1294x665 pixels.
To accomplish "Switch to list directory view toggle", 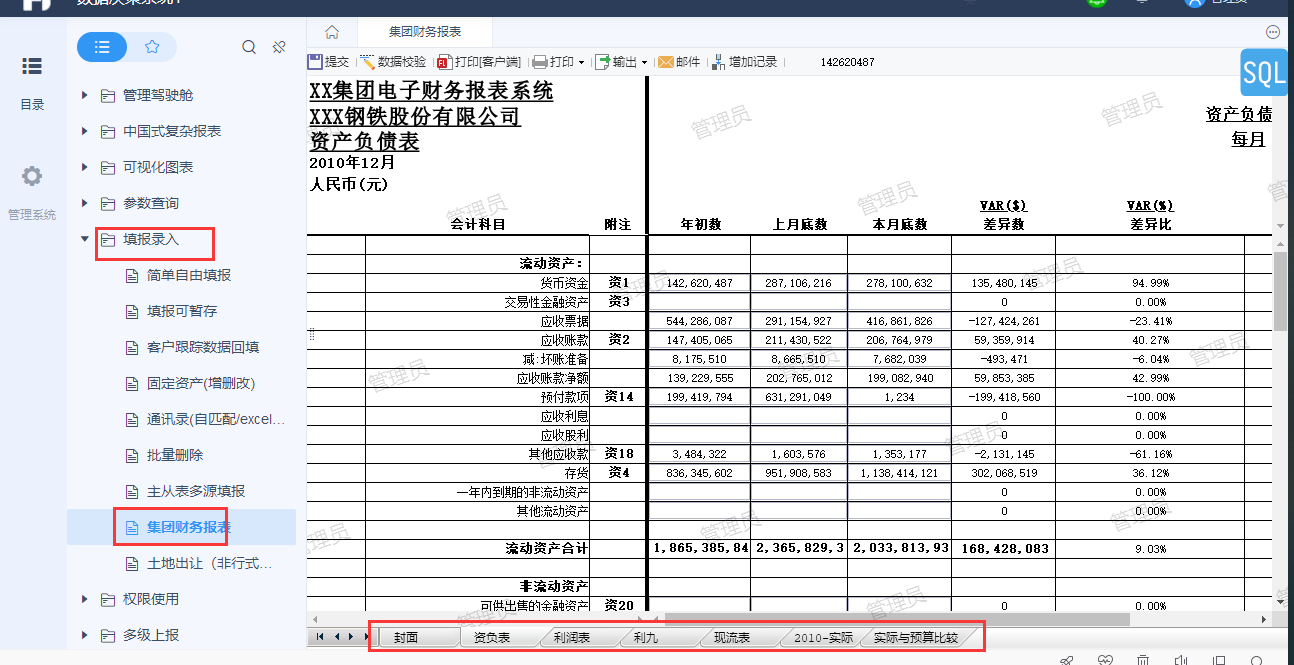I will click(x=102, y=47).
